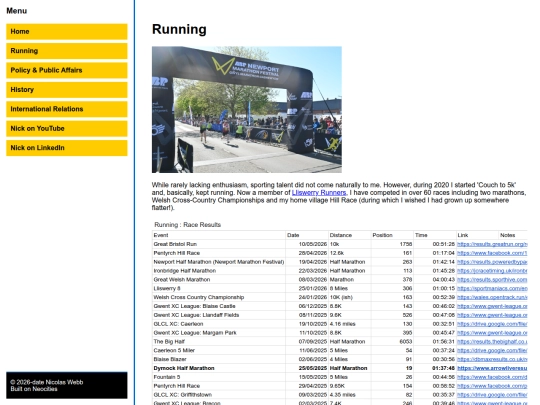Viewport: 540px width, 405px height.
Task: Select the Running menu item
Action: 67,51
